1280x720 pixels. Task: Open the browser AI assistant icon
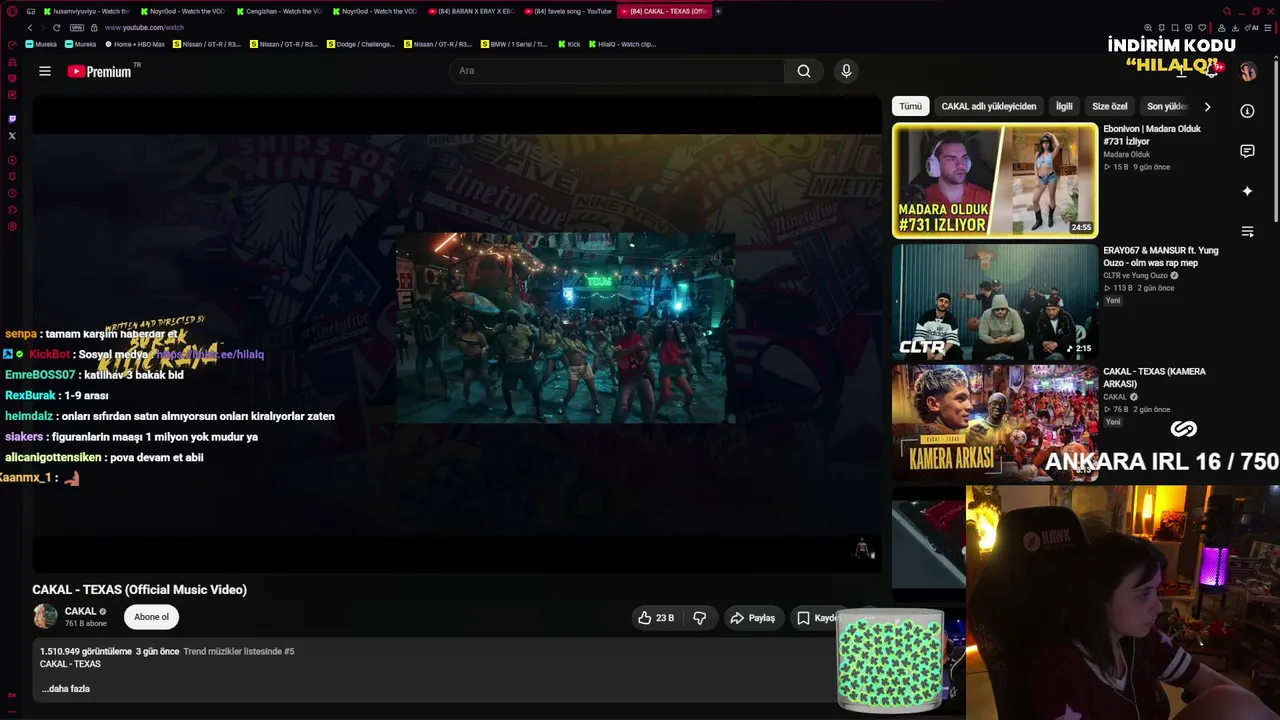(1253, 28)
